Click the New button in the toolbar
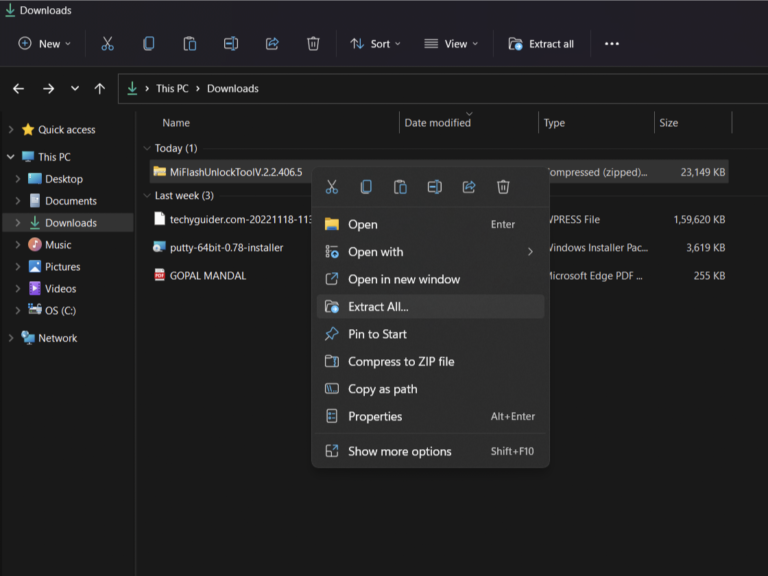This screenshot has height=576, width=768. point(45,44)
